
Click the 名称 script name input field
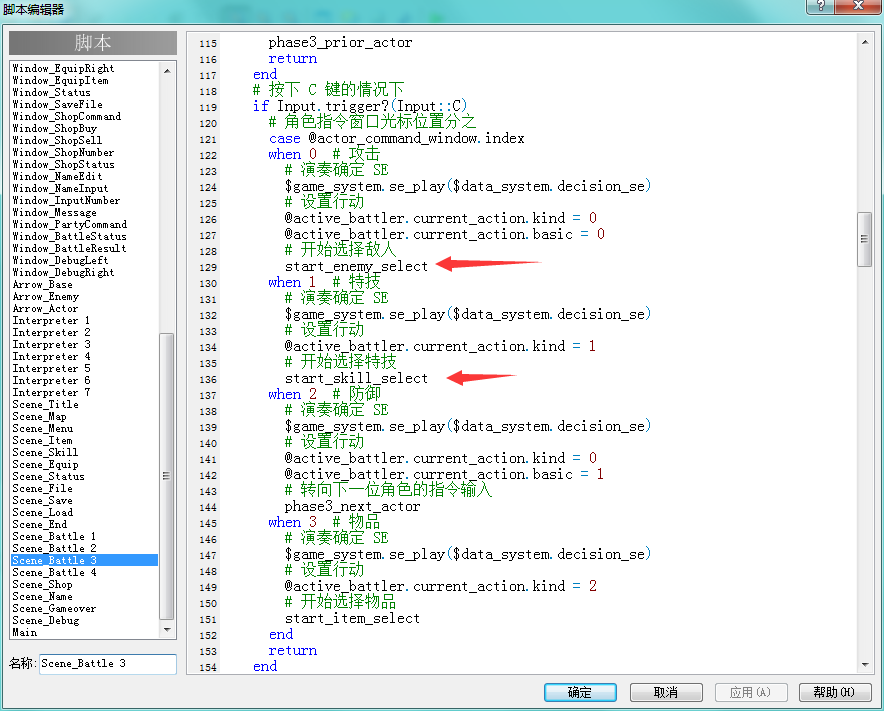click(x=108, y=664)
